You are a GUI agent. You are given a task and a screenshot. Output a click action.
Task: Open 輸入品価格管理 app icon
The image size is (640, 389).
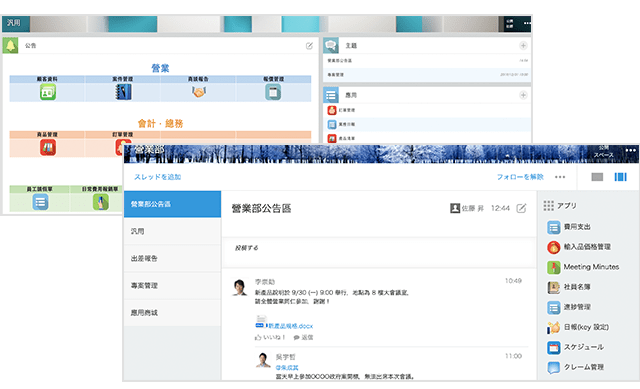pos(553,247)
